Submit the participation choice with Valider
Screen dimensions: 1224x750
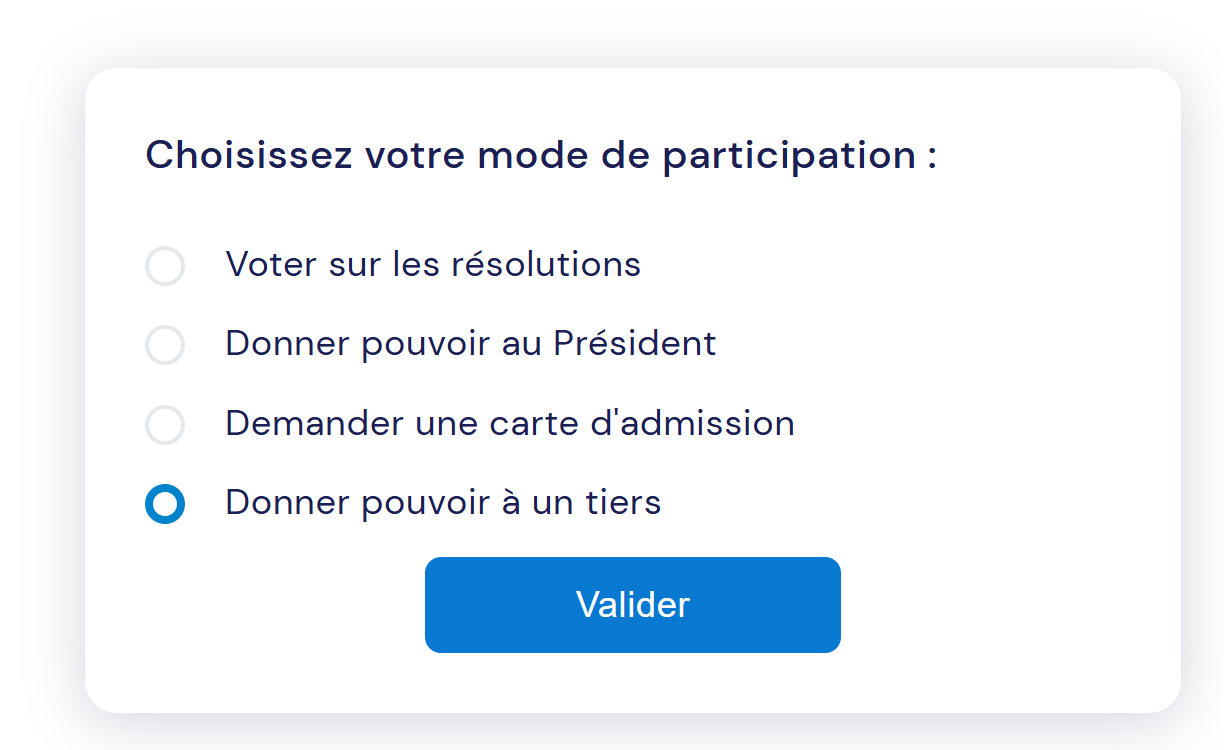pos(632,605)
